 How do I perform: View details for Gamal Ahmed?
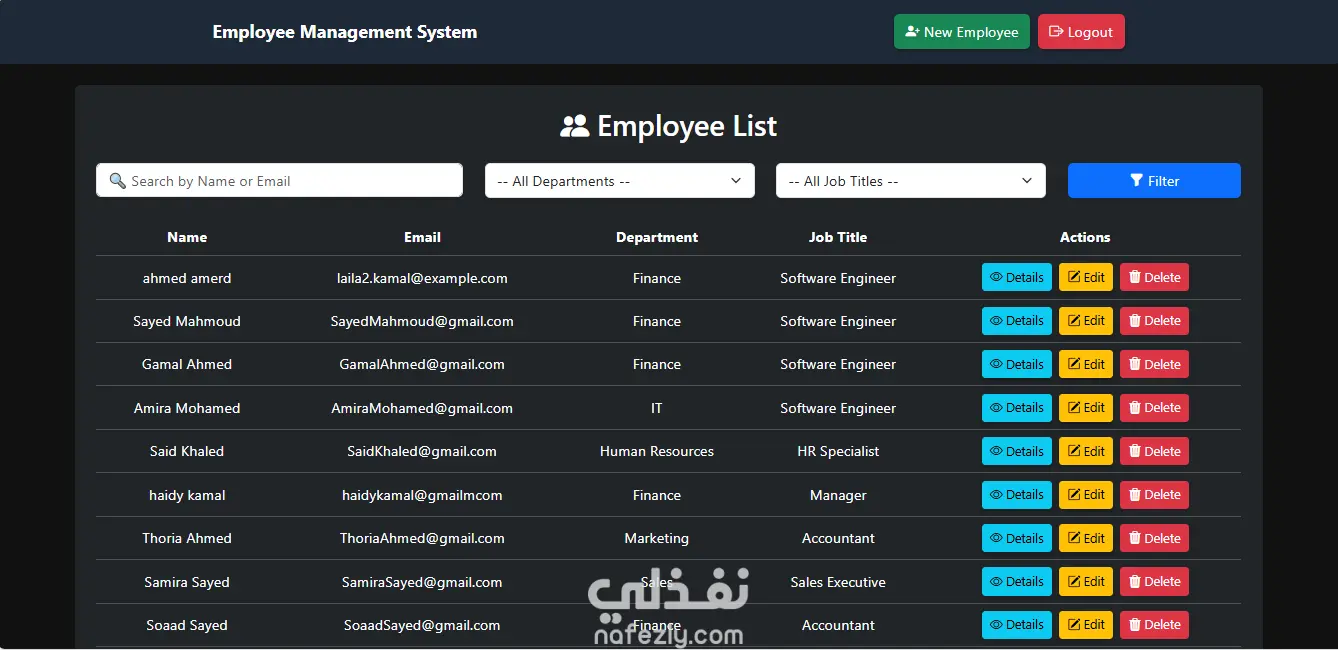(x=1017, y=364)
